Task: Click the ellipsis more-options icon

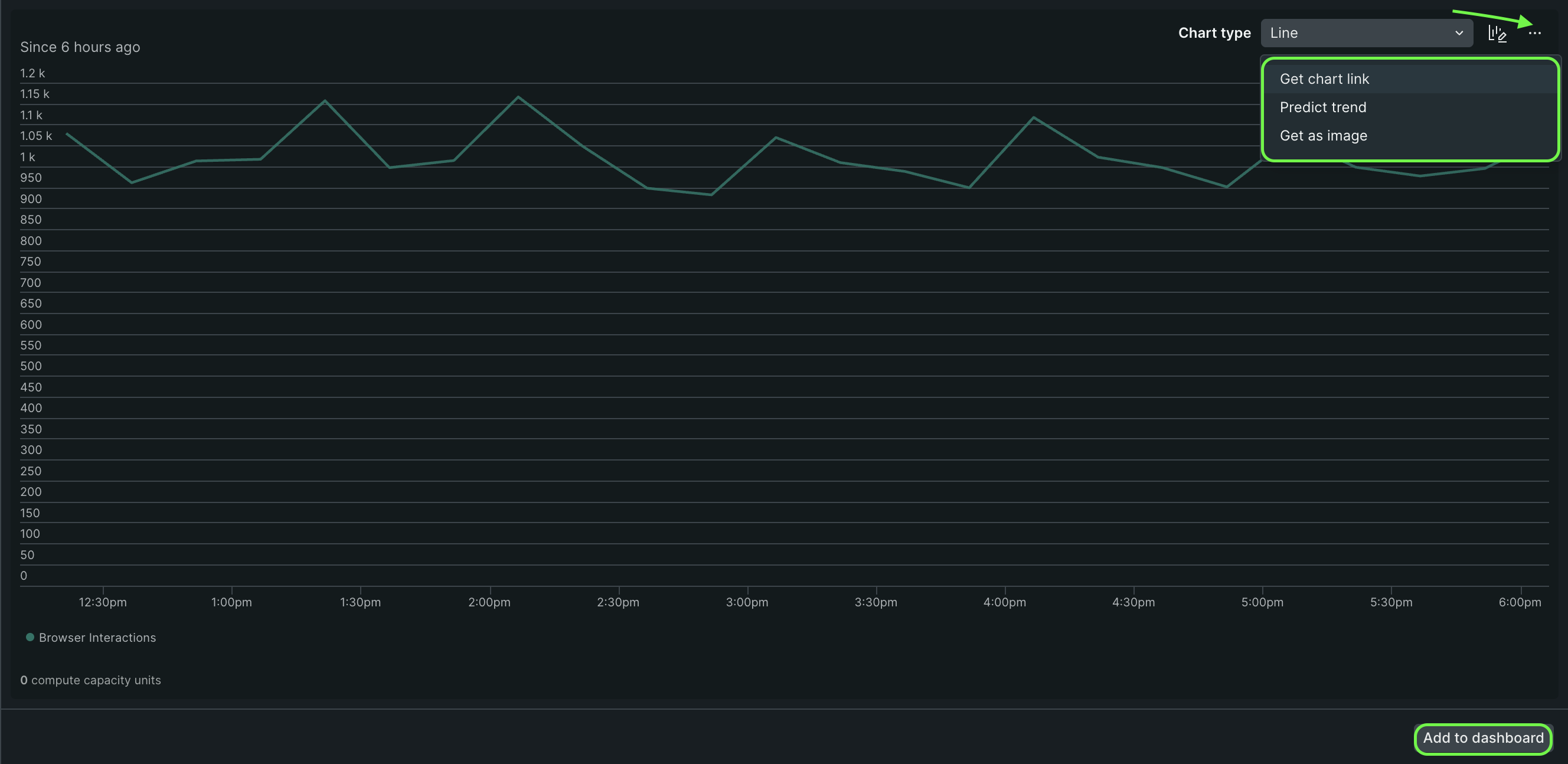Action: tap(1535, 34)
